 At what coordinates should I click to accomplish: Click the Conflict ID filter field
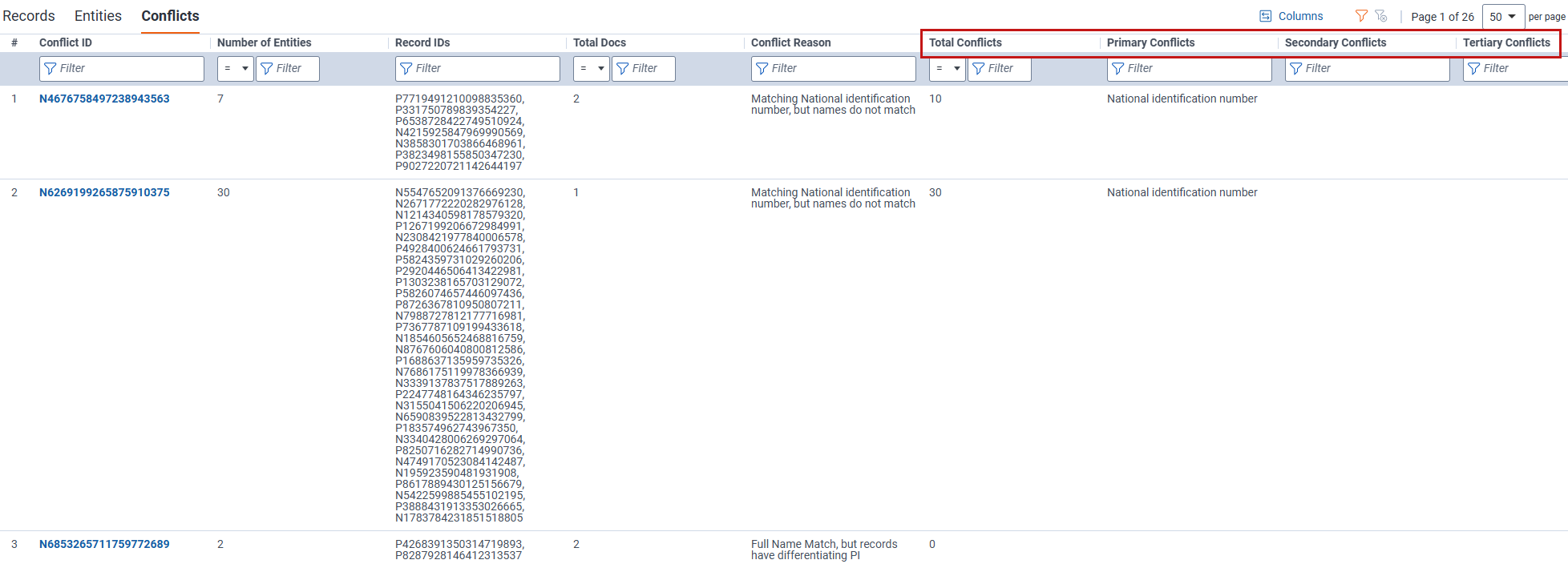122,69
